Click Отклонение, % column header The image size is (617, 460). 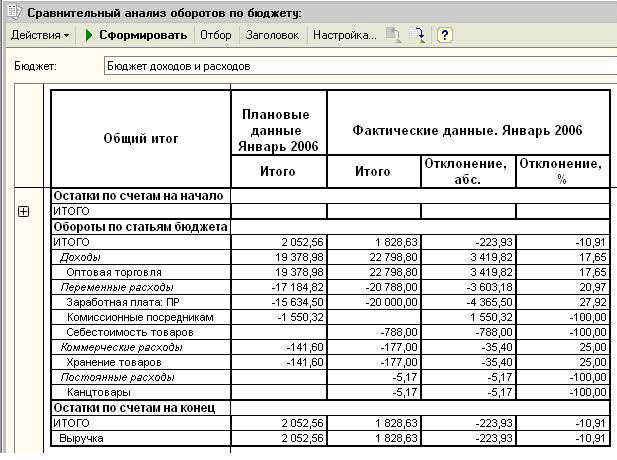562,172
